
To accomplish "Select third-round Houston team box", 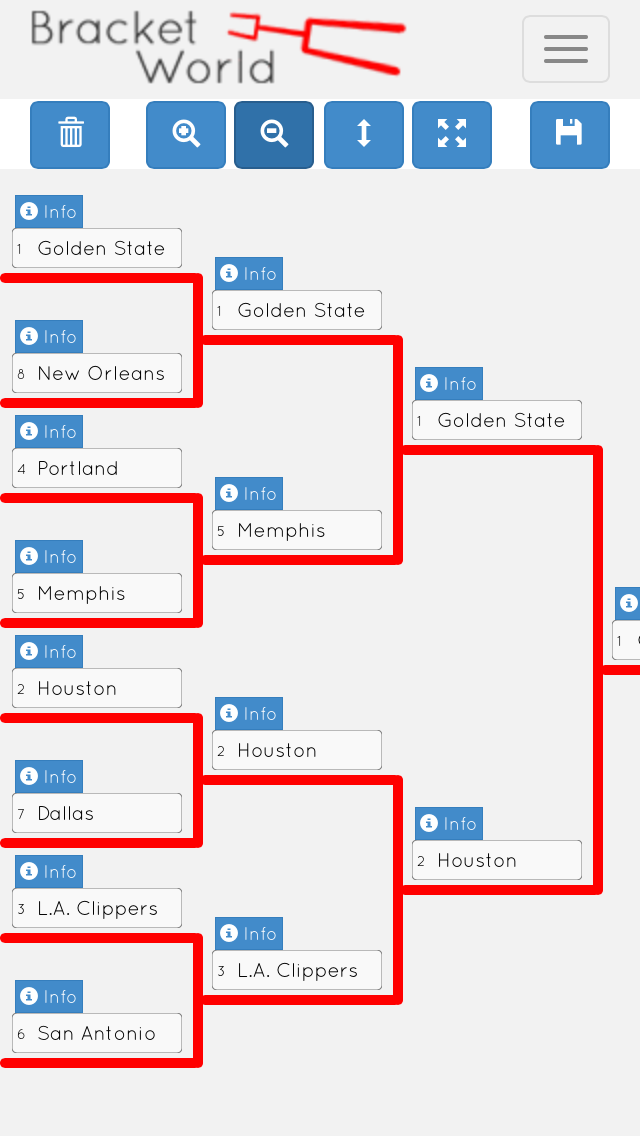I will coord(497,860).
